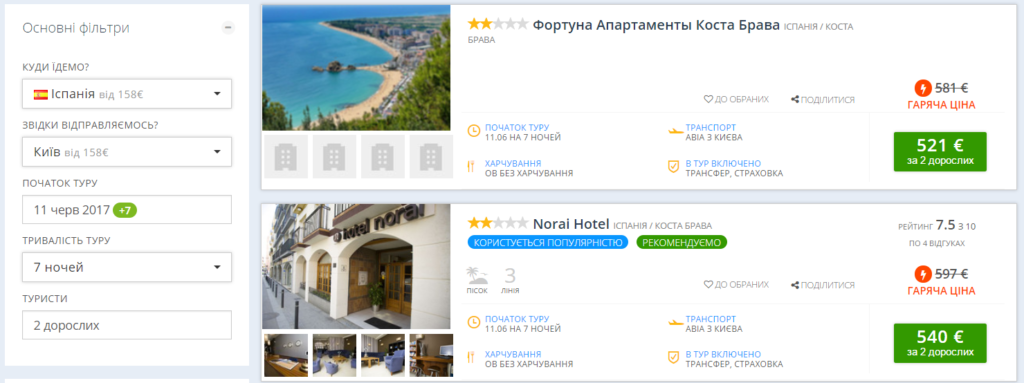Click Гаряча ціна label under 581 €
Viewport: 1024px width, 383px height.
(941, 105)
